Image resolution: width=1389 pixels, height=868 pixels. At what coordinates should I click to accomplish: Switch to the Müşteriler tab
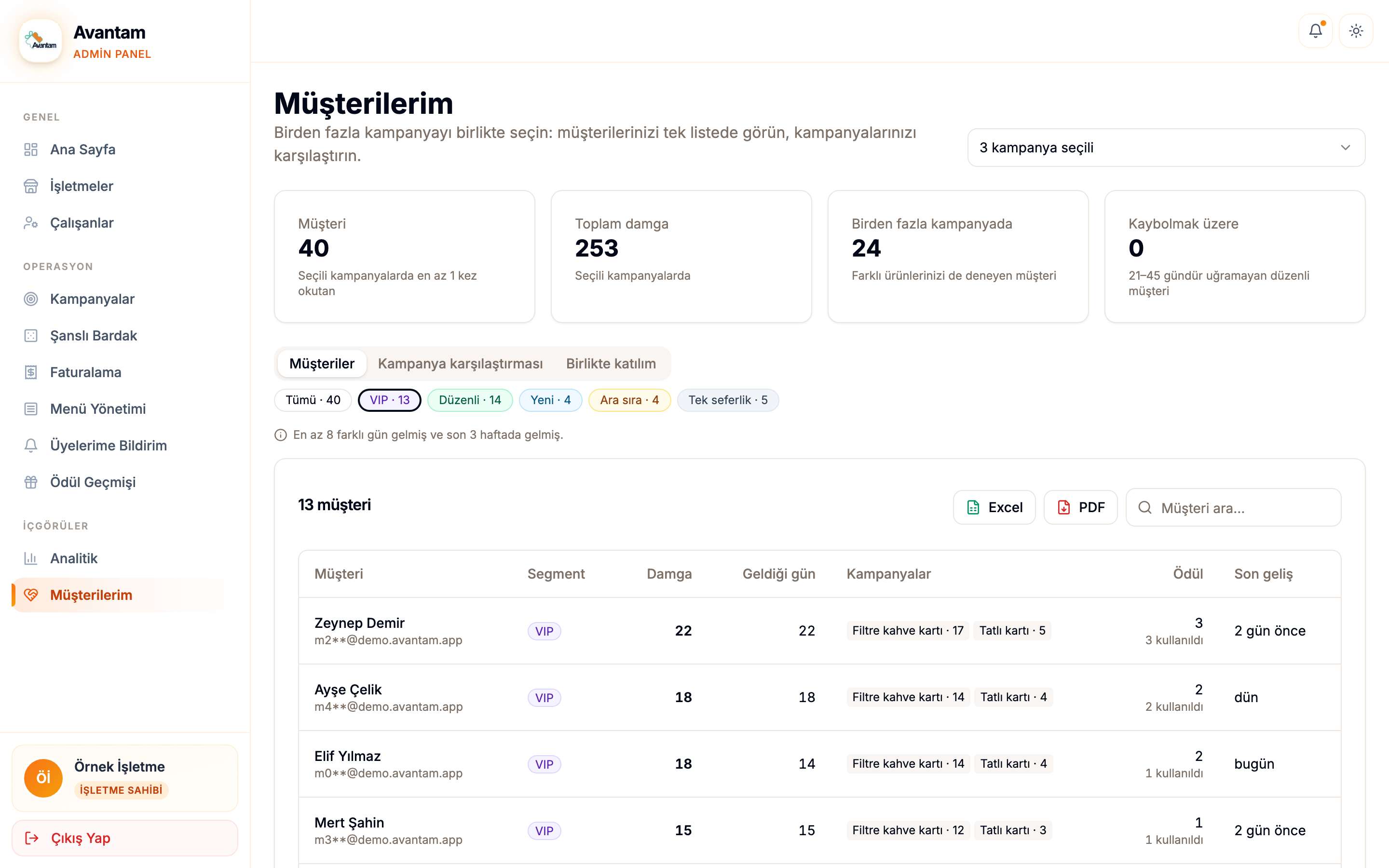[322, 364]
